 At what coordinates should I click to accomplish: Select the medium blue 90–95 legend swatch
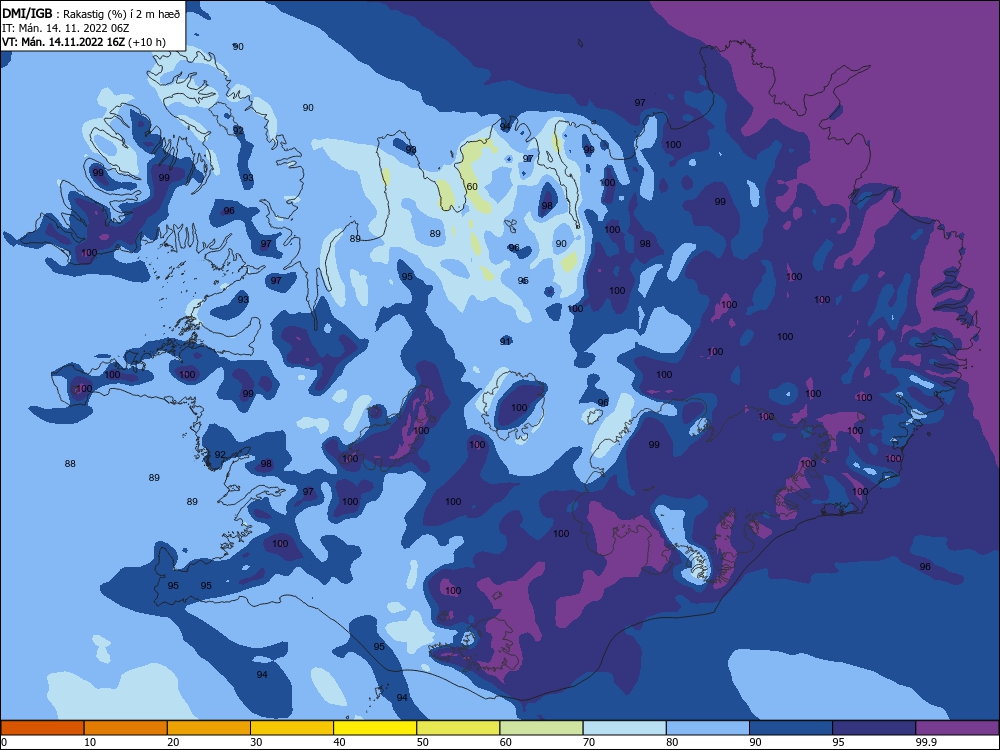click(791, 728)
